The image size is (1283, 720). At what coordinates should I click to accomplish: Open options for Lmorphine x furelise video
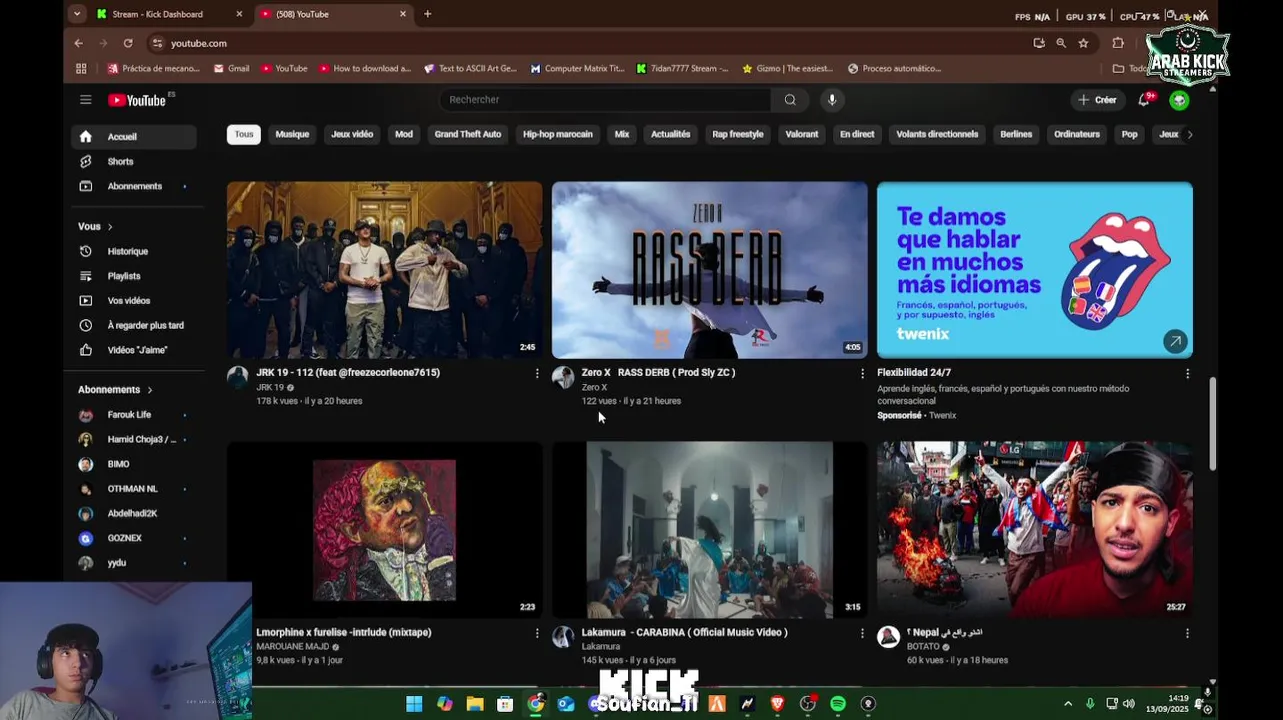pyautogui.click(x=537, y=633)
